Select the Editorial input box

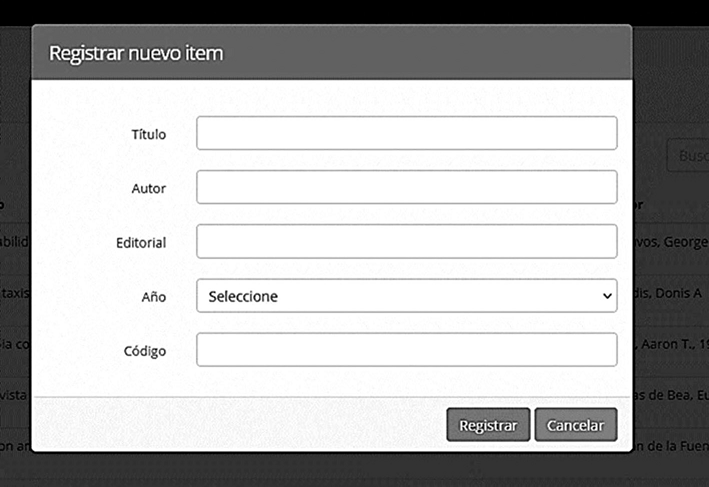(x=406, y=241)
